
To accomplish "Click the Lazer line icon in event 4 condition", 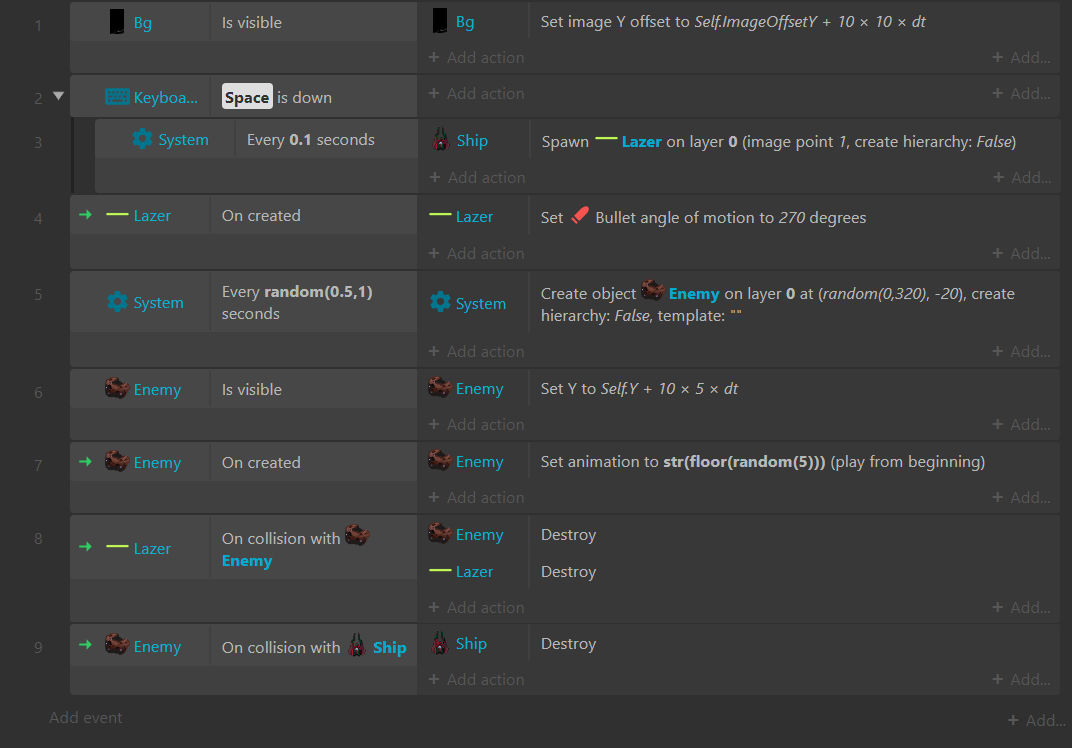I will coord(118,215).
